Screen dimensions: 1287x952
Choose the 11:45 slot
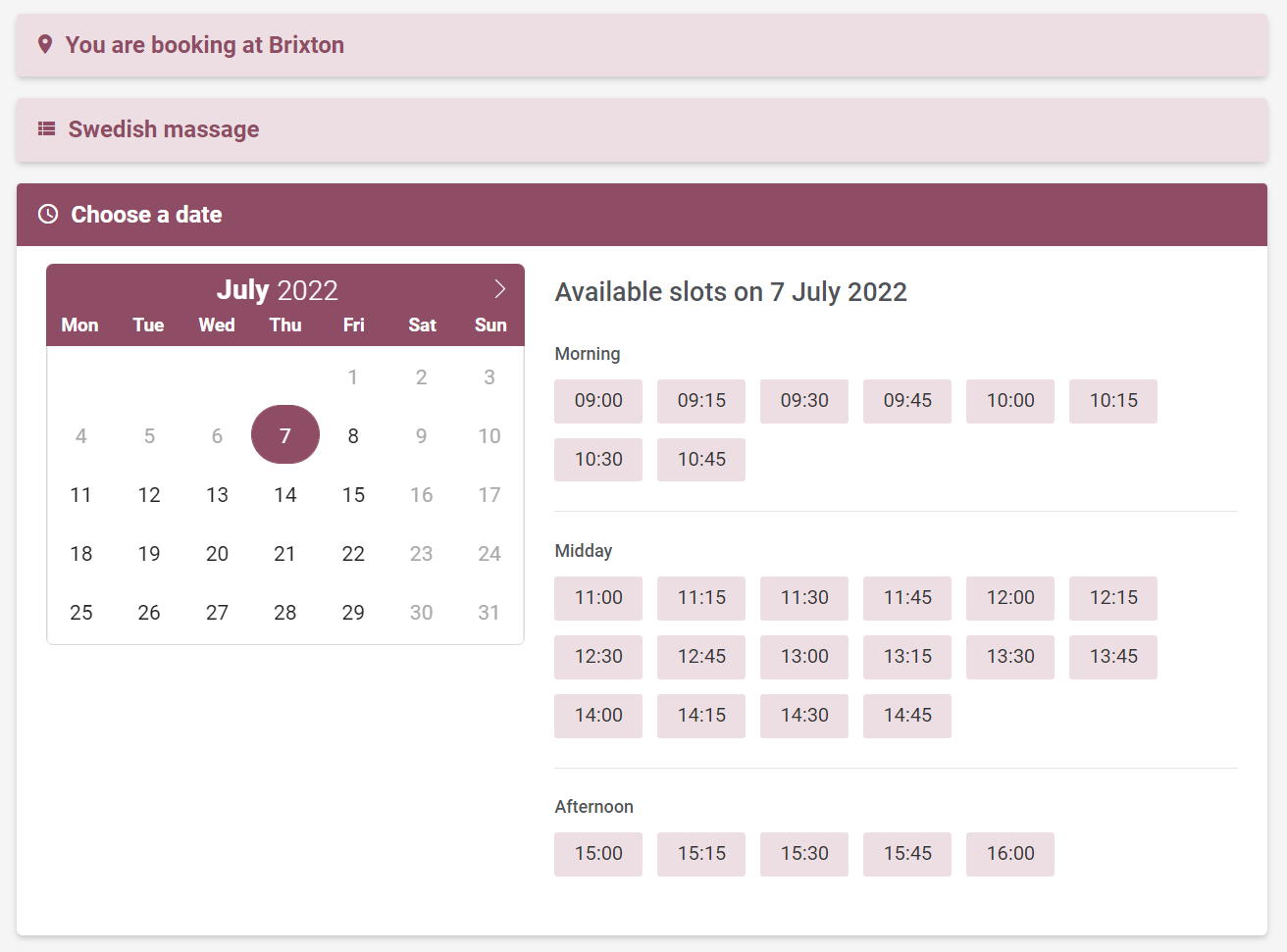click(907, 598)
